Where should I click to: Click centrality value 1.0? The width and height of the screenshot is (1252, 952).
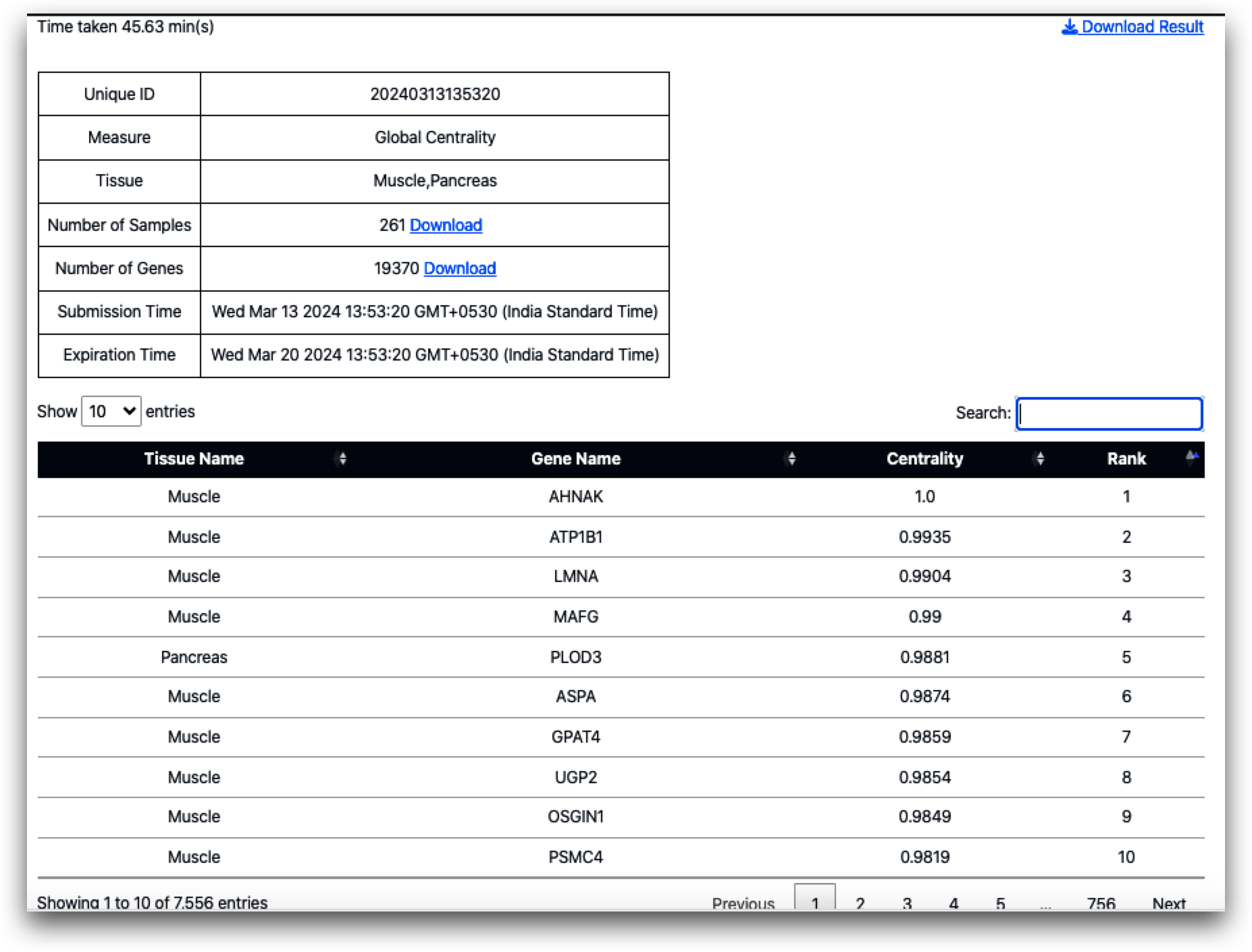(924, 497)
